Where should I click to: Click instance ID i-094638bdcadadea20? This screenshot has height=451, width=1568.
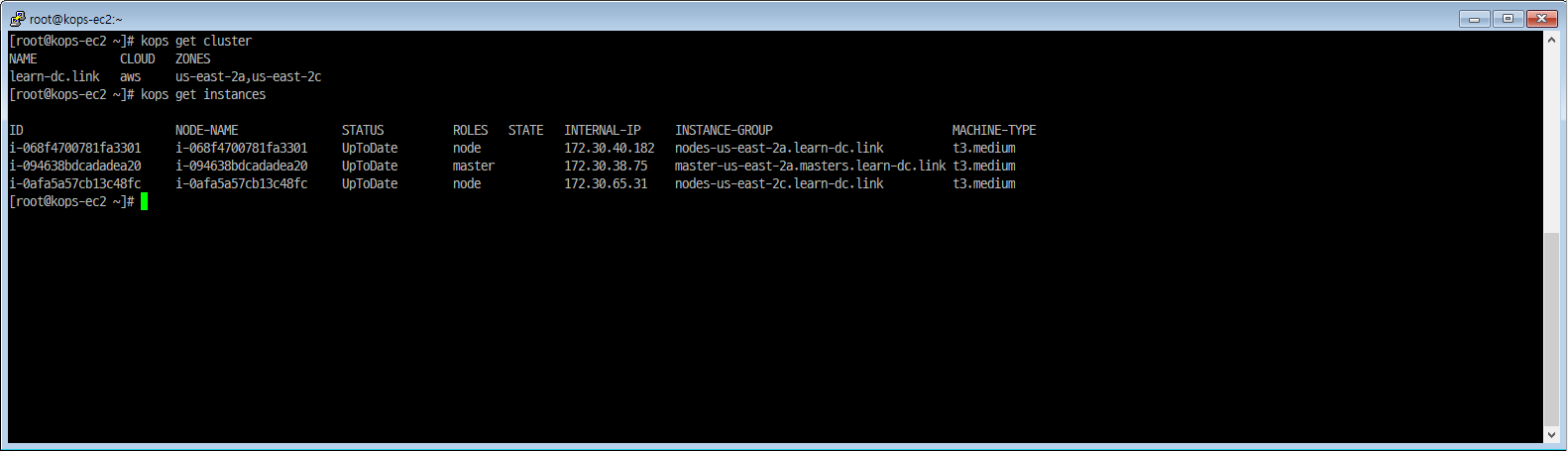(x=75, y=166)
